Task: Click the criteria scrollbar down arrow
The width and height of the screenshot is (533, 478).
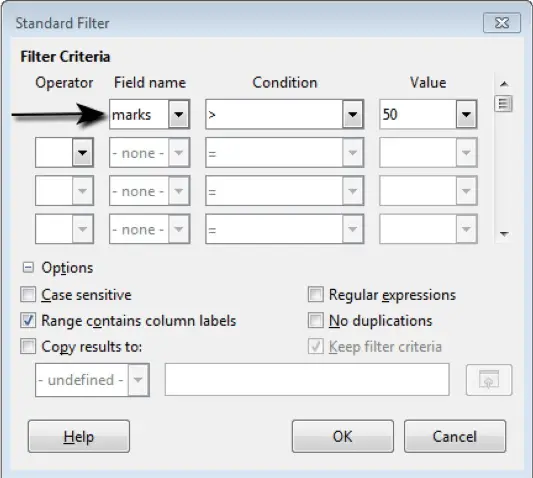Action: coord(504,234)
